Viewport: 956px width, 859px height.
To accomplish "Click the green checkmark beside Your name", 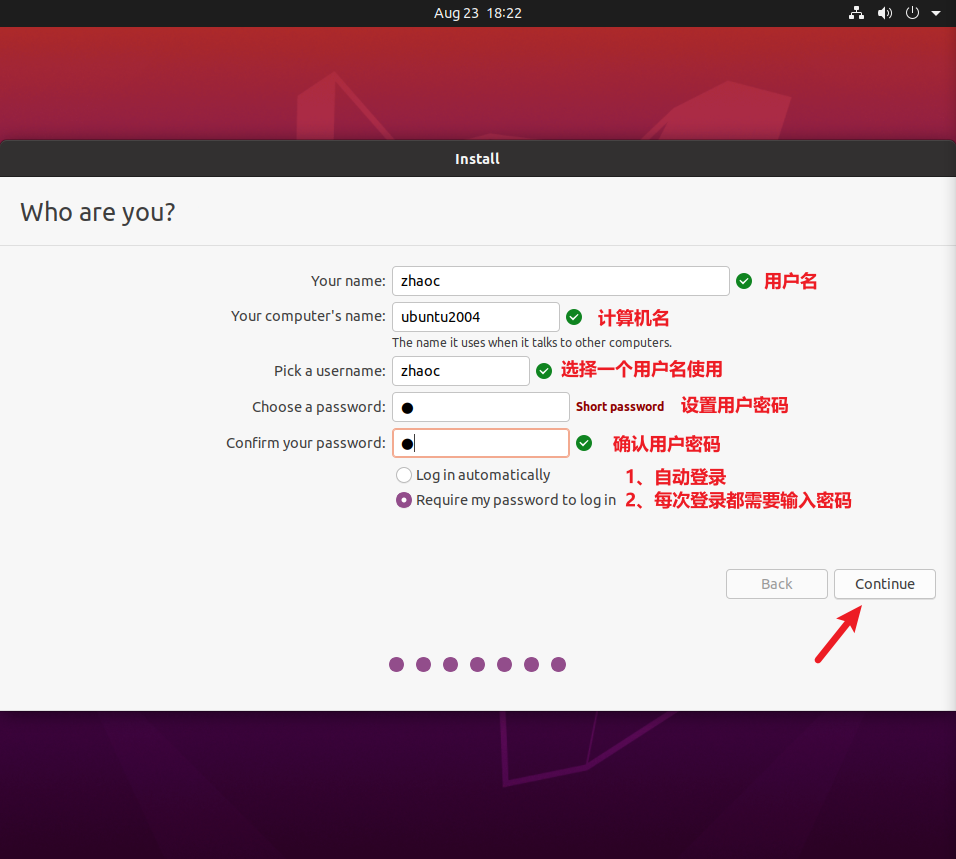I will pyautogui.click(x=744, y=281).
